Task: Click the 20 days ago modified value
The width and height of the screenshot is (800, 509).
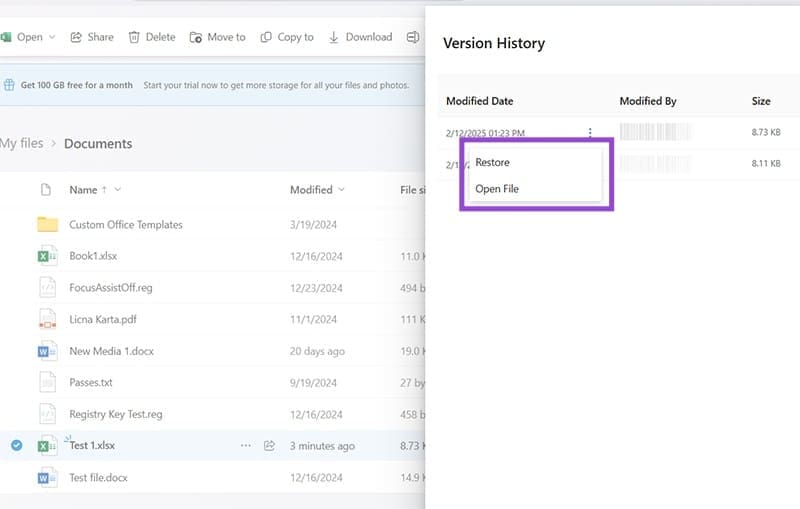Action: coord(317,351)
